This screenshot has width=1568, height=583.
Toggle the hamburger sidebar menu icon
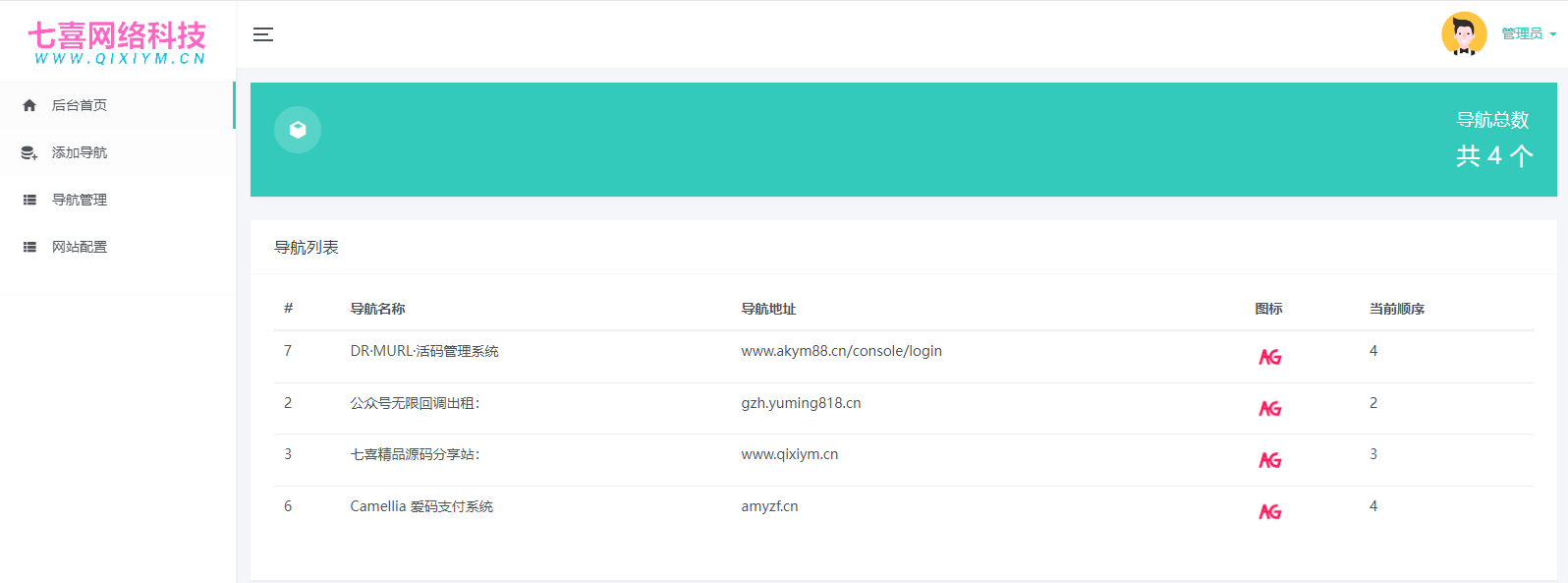(x=263, y=34)
